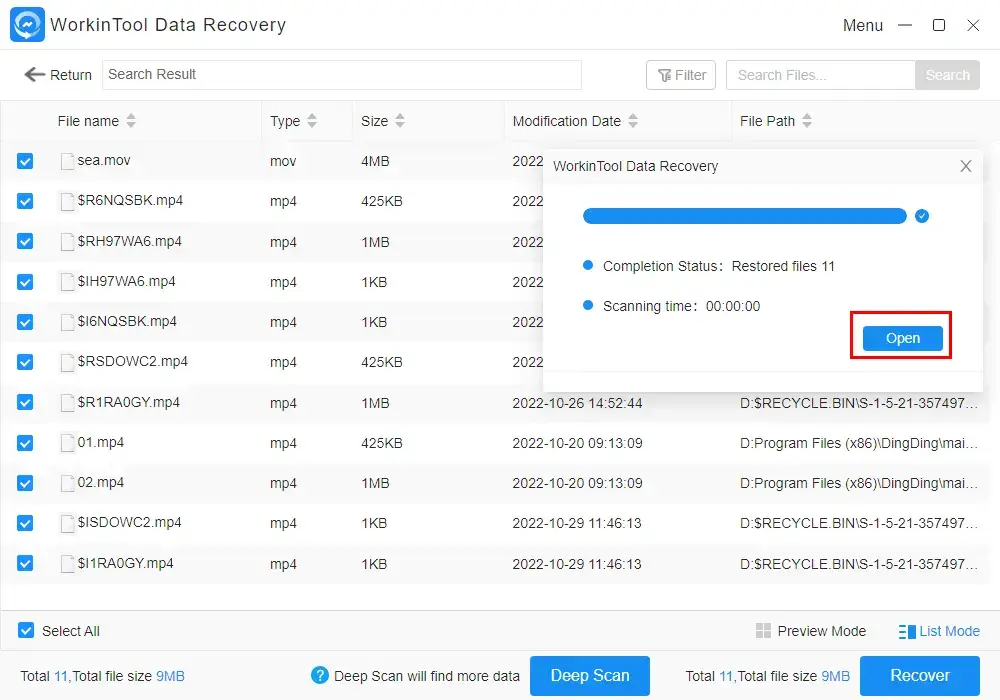Select the 01.mp4 file name
The height and width of the screenshot is (700, 1000).
tap(101, 442)
